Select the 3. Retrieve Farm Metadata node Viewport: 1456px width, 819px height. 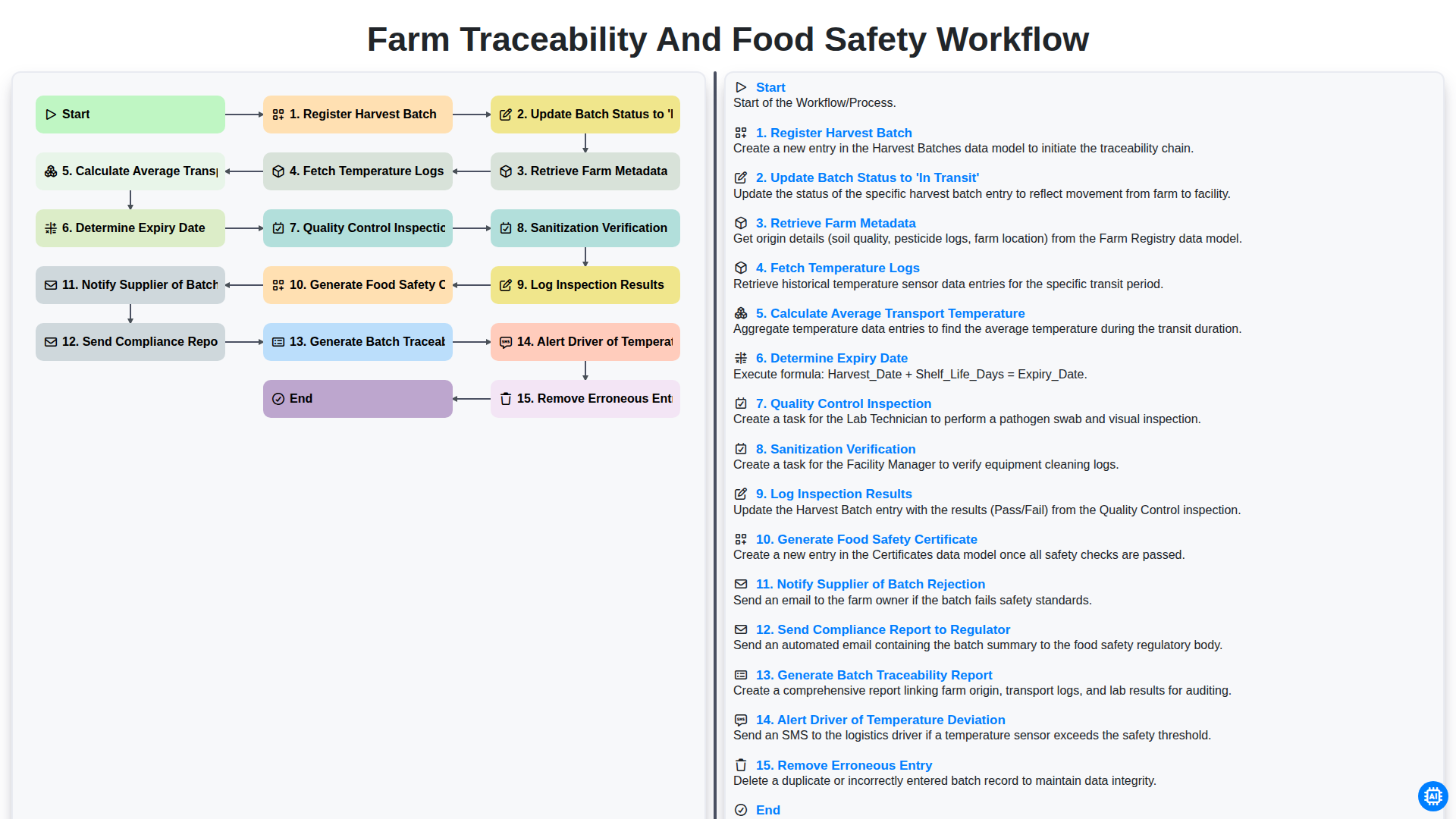(x=585, y=171)
